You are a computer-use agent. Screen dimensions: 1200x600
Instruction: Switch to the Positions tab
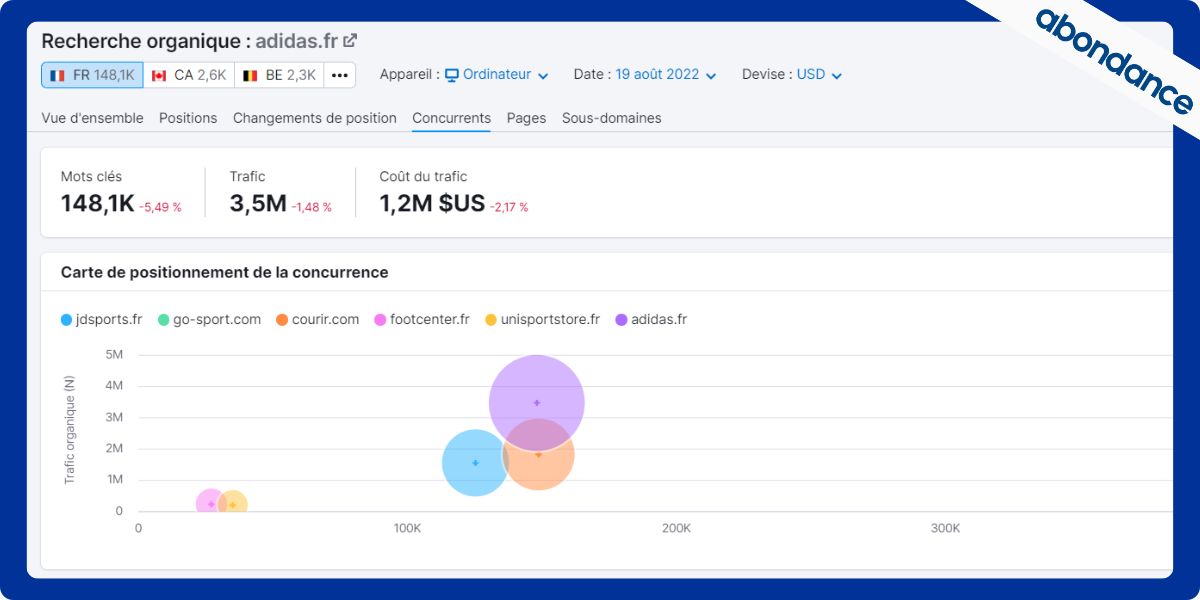[x=188, y=118]
